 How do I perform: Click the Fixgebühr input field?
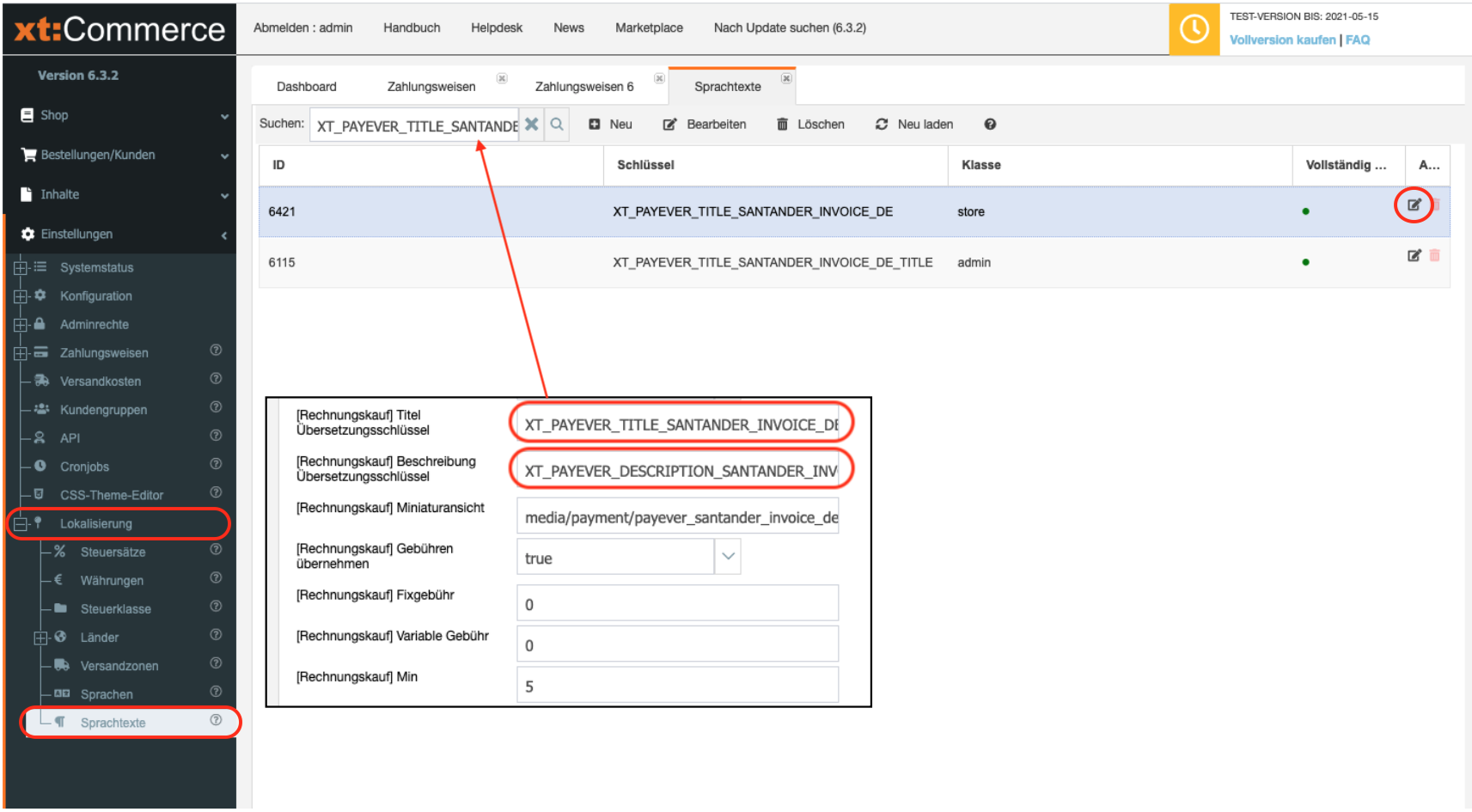pyautogui.click(x=677, y=603)
